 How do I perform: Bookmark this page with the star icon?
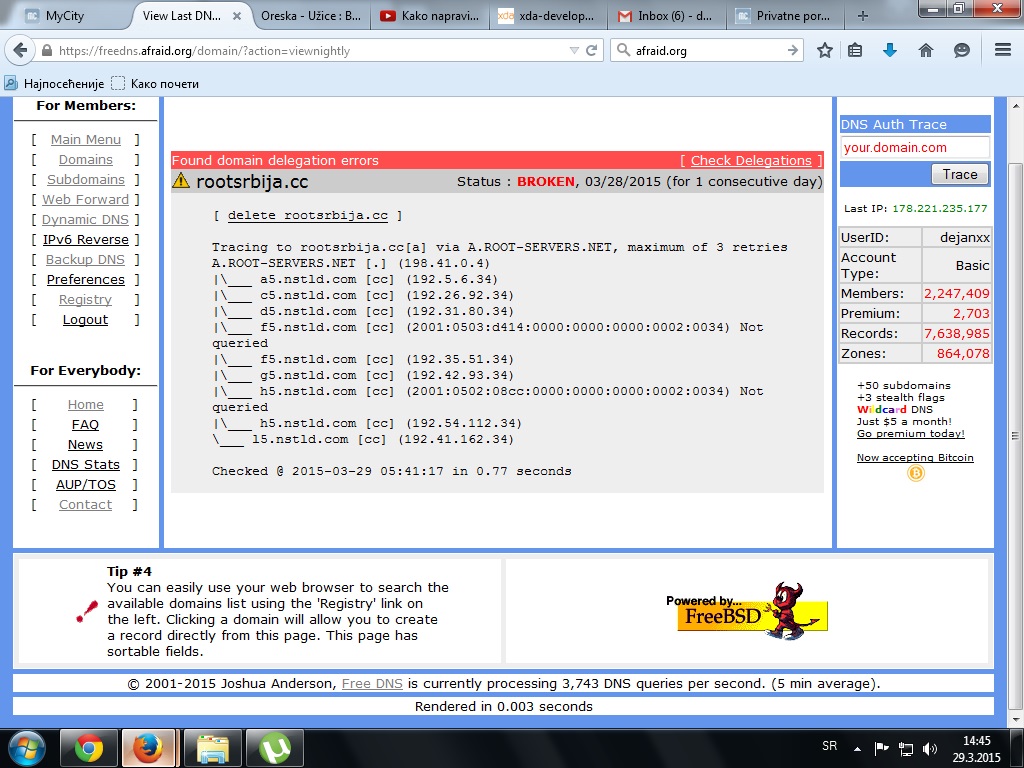pyautogui.click(x=825, y=50)
